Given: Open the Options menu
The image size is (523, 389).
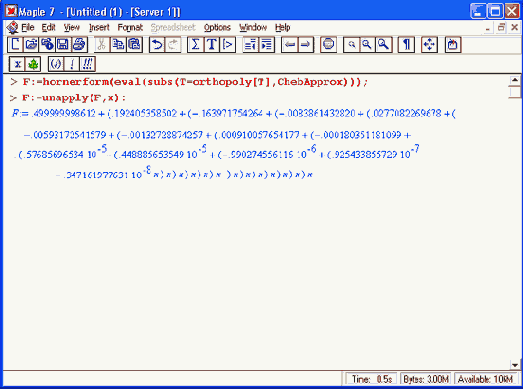Looking at the screenshot, I should [x=217, y=27].
